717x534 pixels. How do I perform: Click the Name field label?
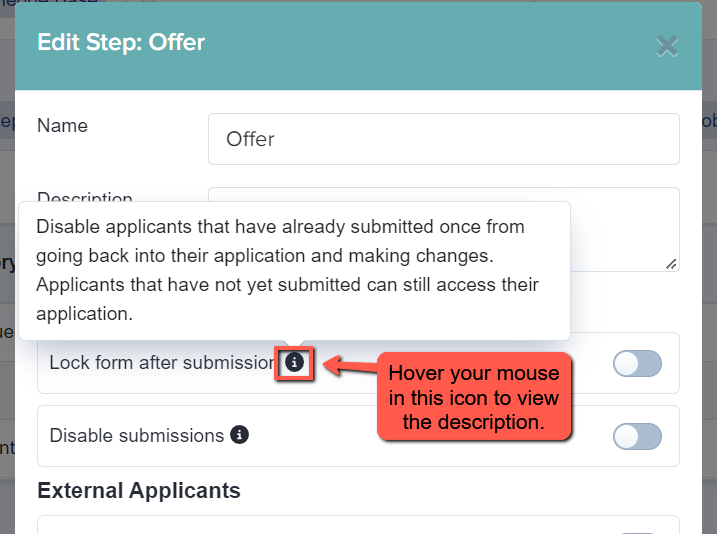[x=62, y=125]
